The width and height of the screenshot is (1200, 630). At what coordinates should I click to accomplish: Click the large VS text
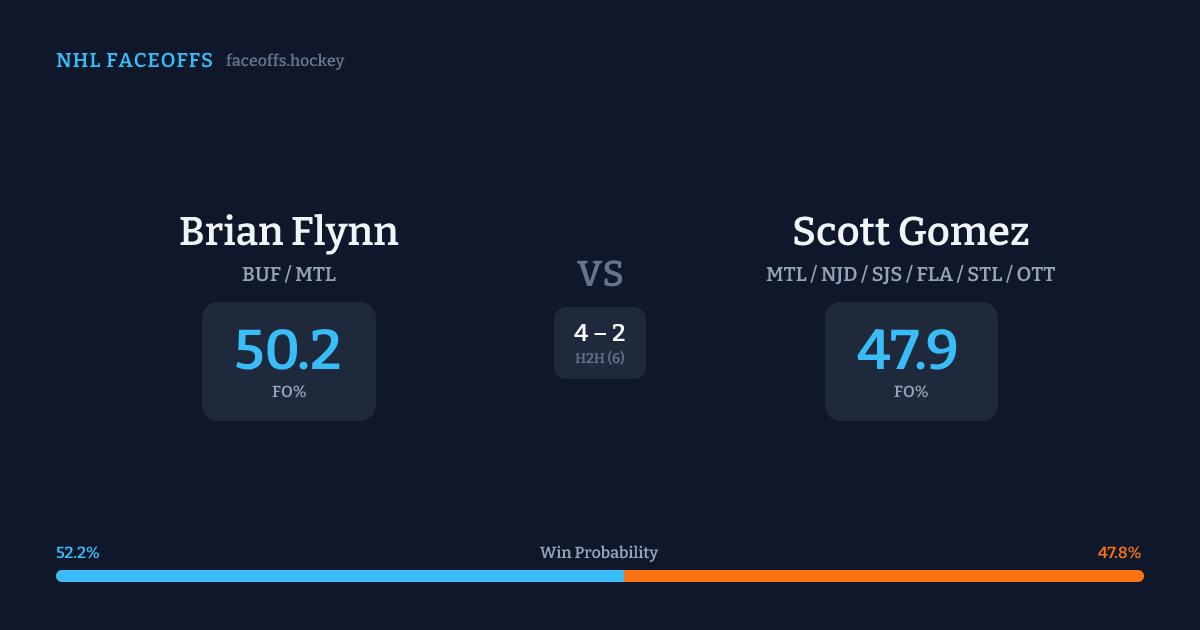(600, 274)
